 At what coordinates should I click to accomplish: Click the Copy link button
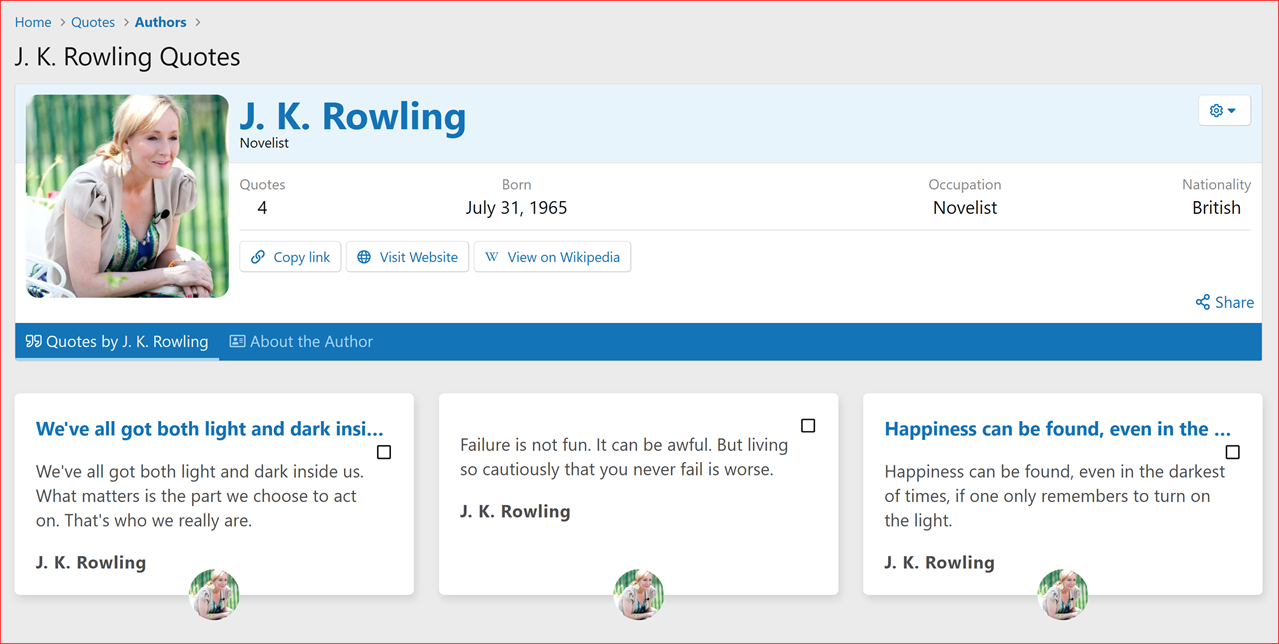coord(290,257)
